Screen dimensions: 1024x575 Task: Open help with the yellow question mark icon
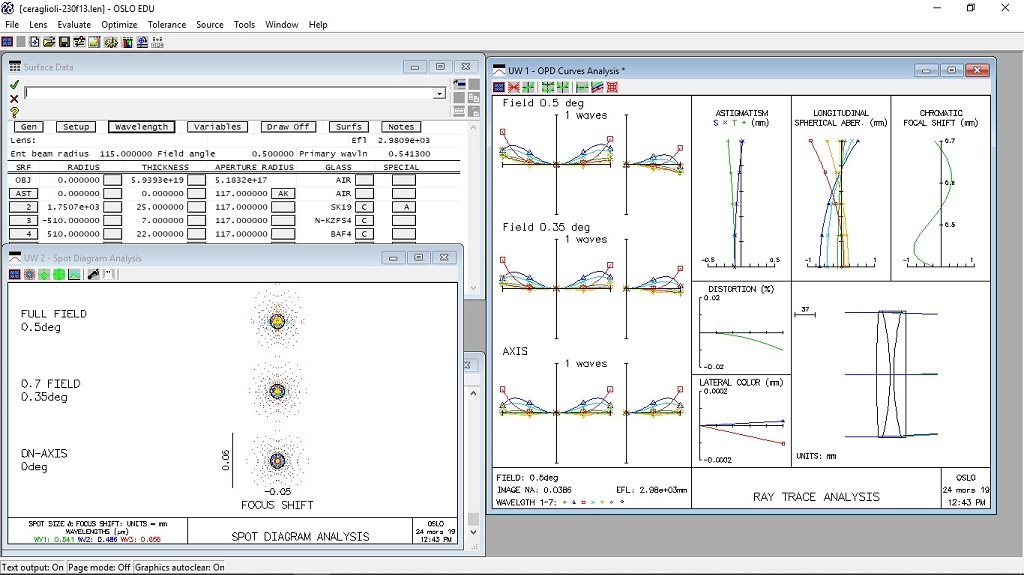coord(14,112)
